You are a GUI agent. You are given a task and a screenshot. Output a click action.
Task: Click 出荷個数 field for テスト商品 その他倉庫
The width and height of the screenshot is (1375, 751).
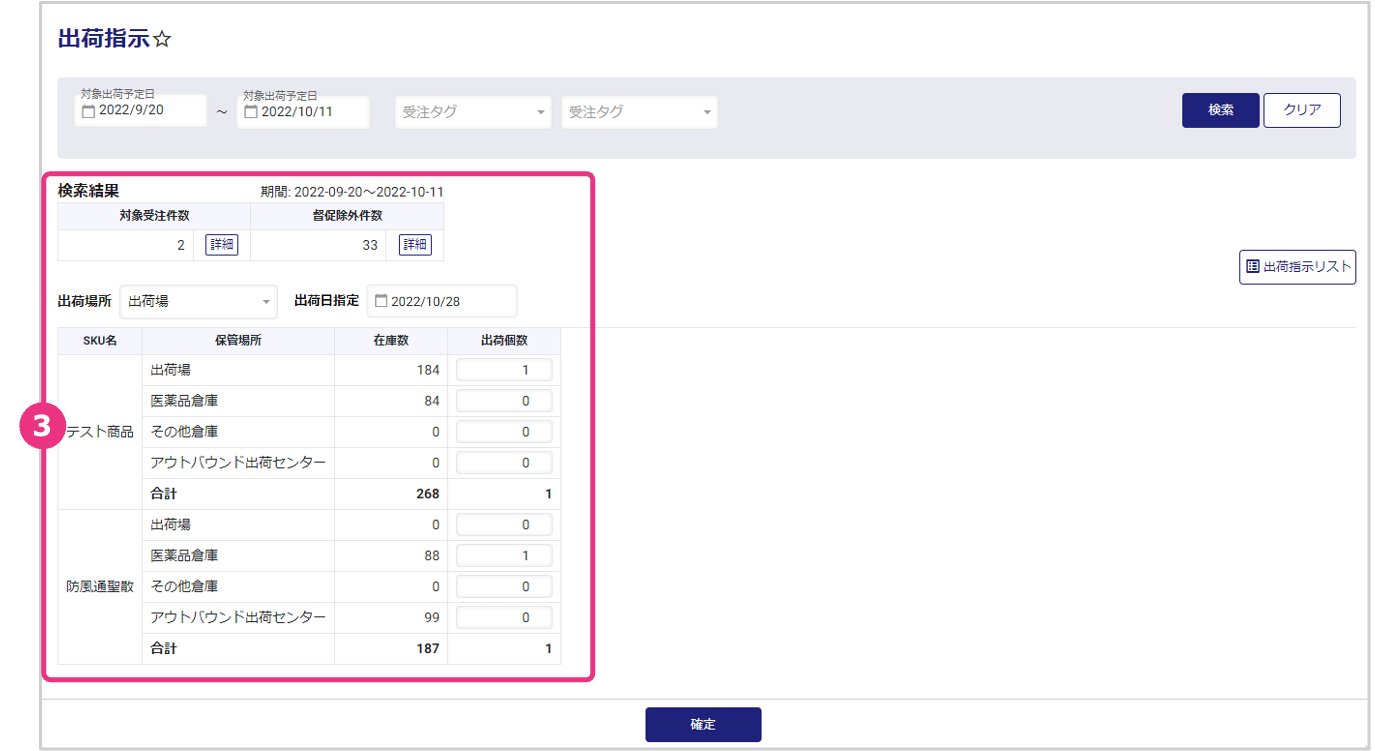[x=504, y=432]
